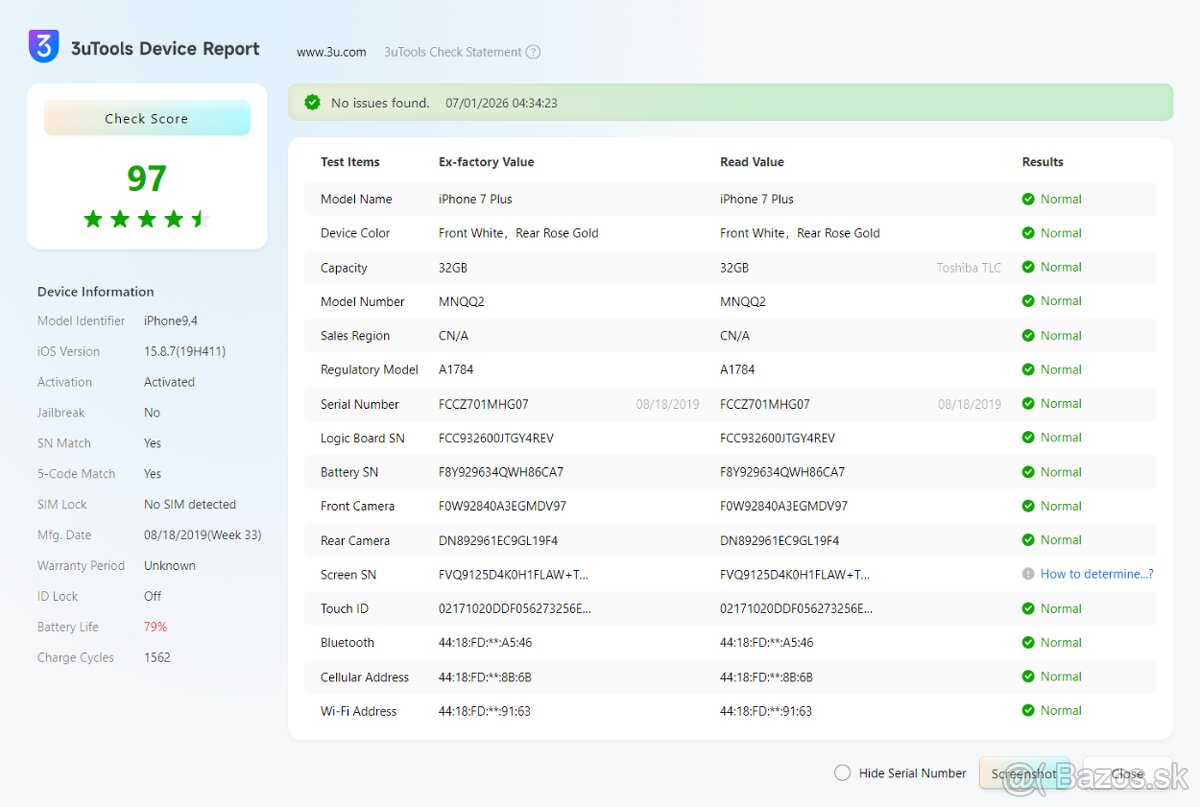Click the Read Value Cellular Address 44:18:FD:**:8B:6B
This screenshot has width=1200, height=807.
point(766,677)
